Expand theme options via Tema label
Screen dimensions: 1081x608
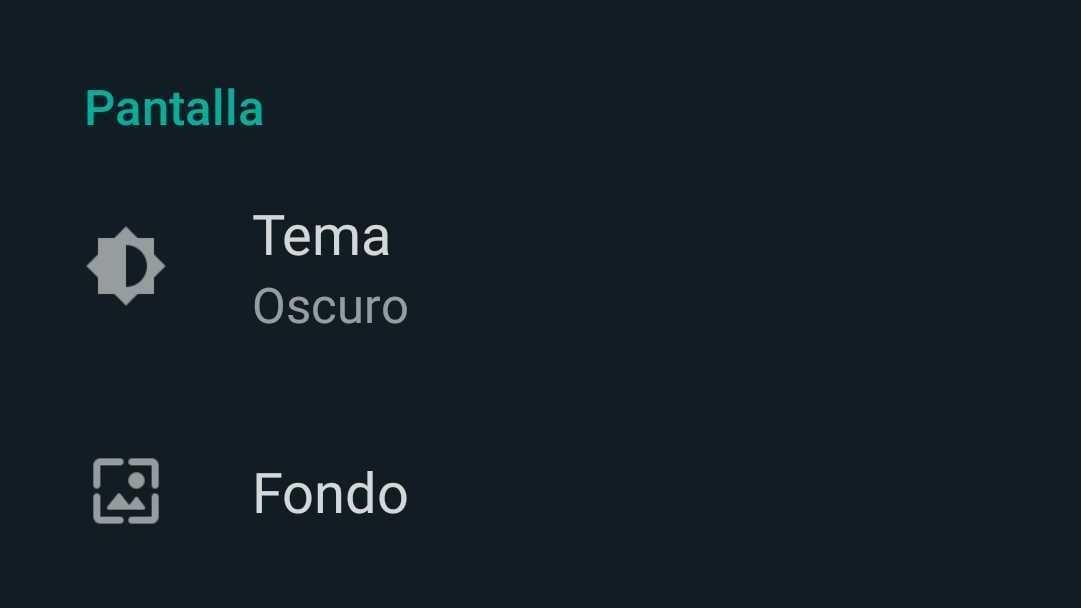(x=321, y=237)
